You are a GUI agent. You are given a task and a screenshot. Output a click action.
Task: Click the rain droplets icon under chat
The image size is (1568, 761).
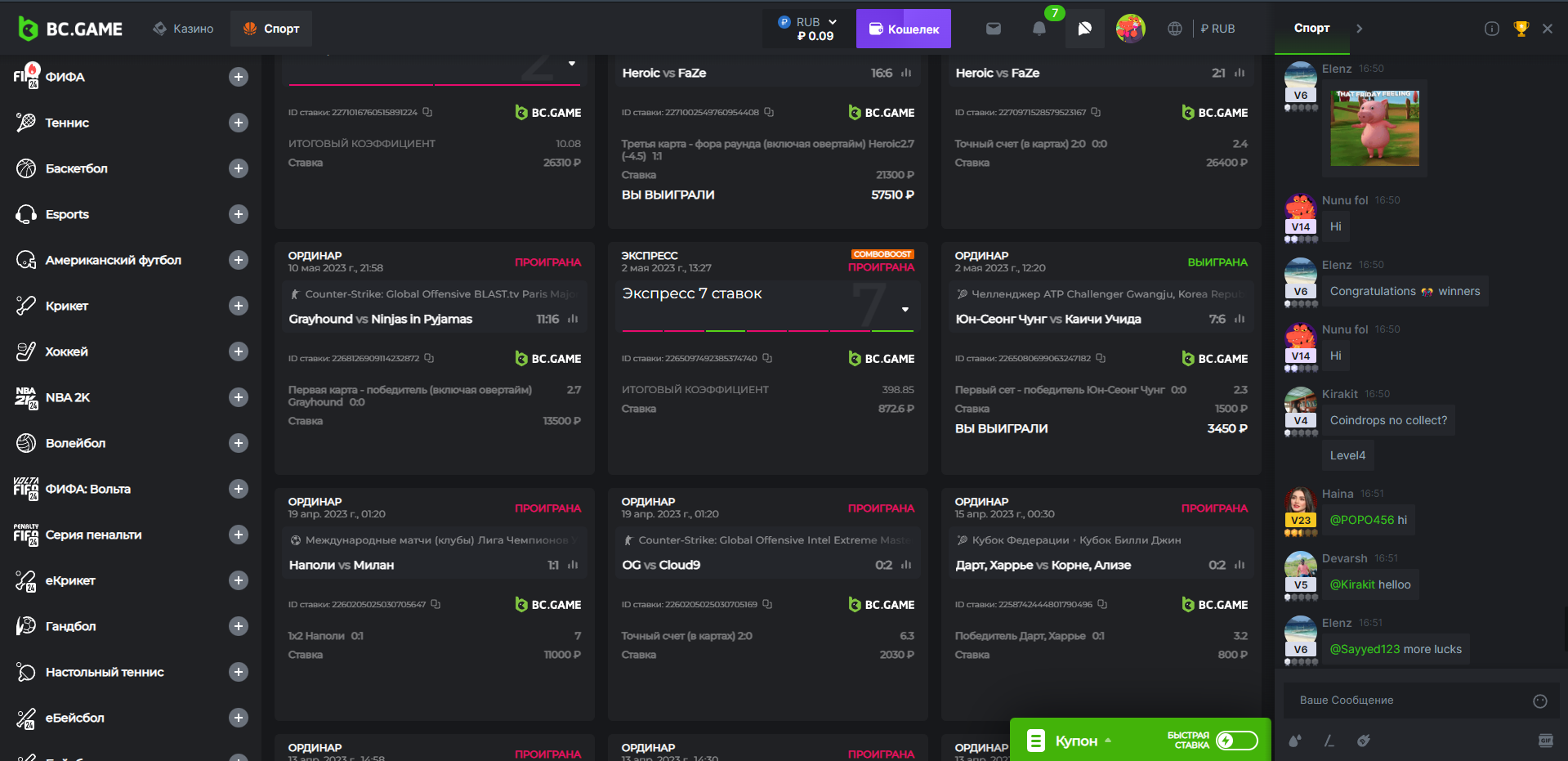(1295, 741)
